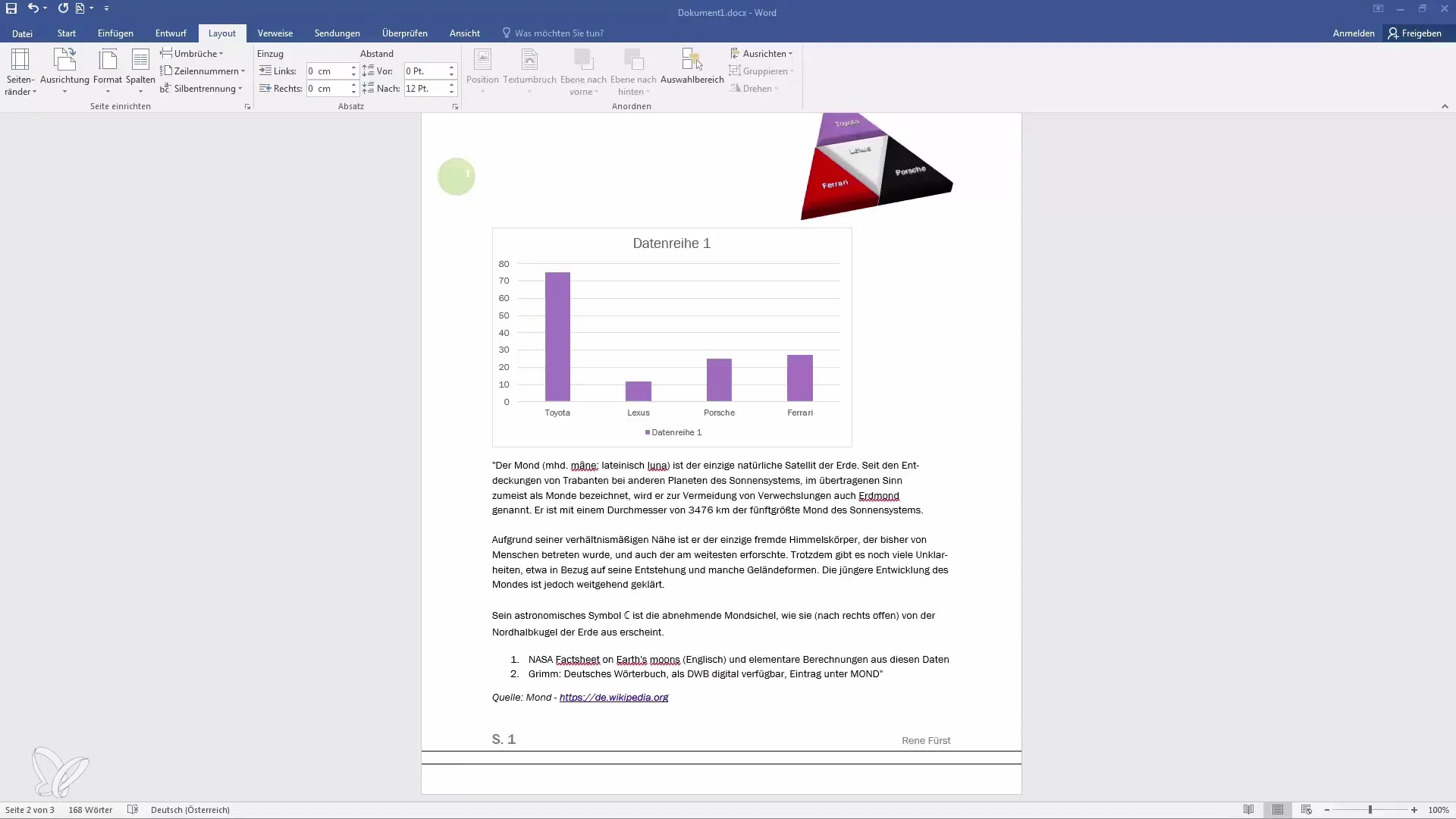Screen dimensions: 1456x819
Task: Open ribbon display options icon
Action: [1378, 8]
